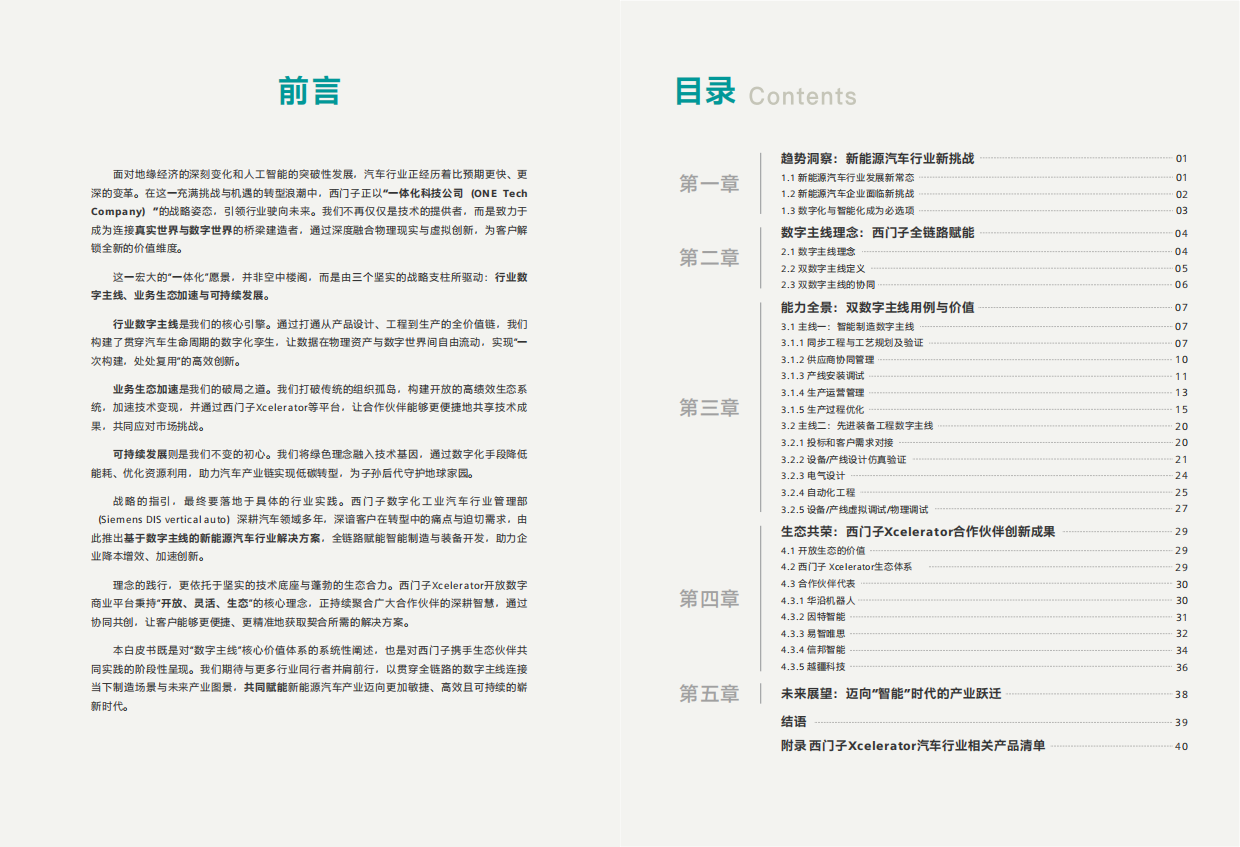Open entry '4.3.3 易智唯思'
The height and width of the screenshot is (847, 1240).
813,634
